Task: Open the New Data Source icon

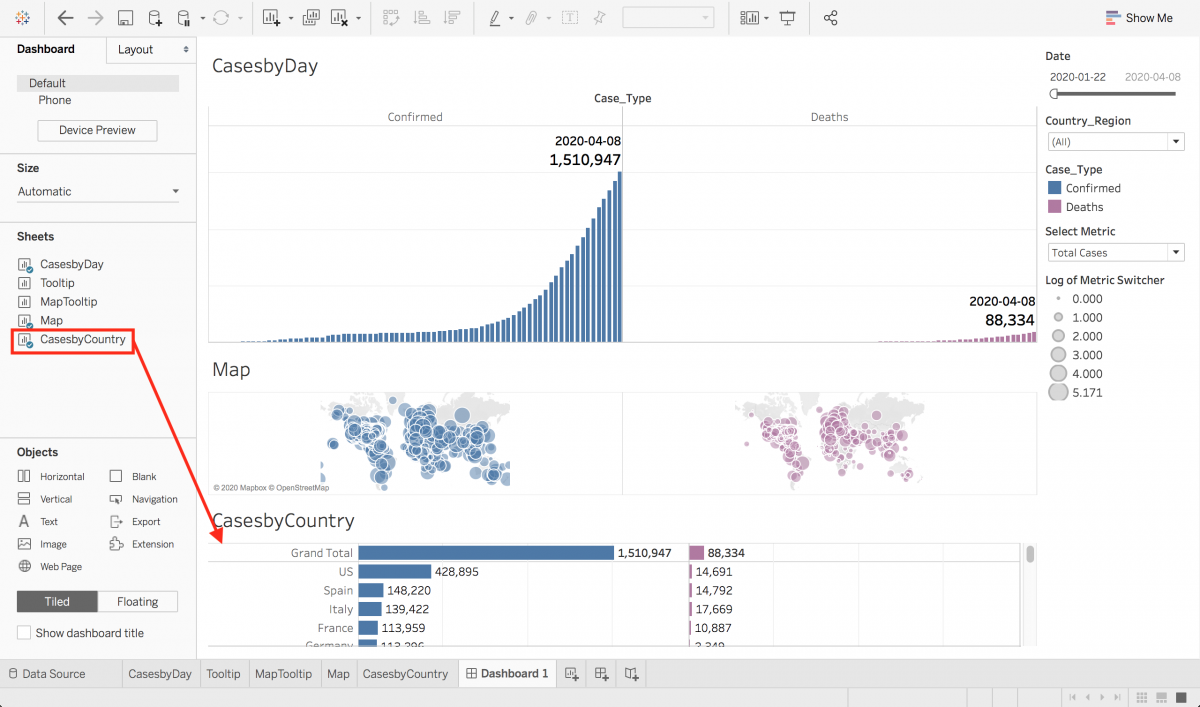Action: coord(154,17)
